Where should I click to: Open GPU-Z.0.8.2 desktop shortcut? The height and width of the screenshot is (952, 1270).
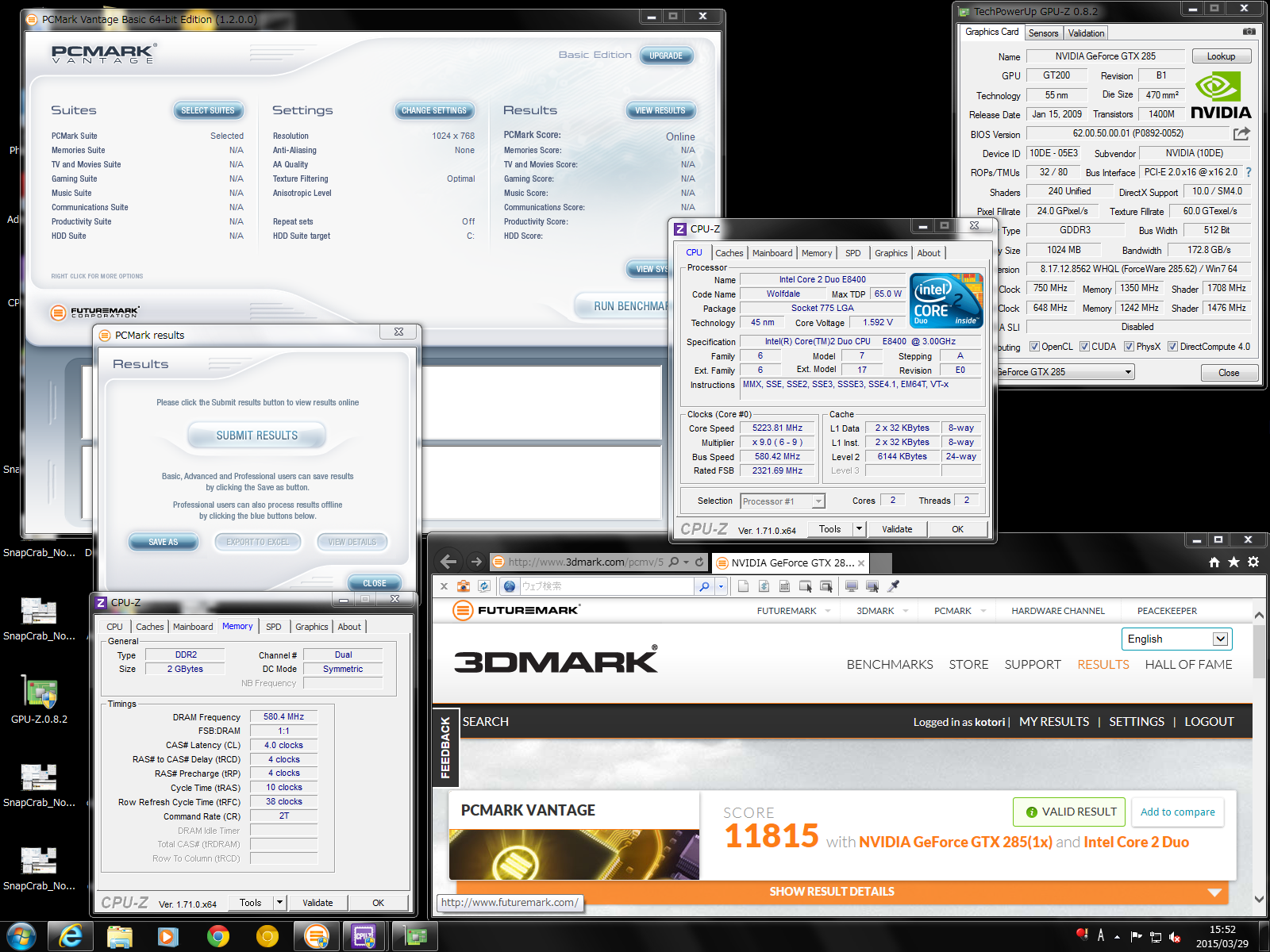point(39,698)
